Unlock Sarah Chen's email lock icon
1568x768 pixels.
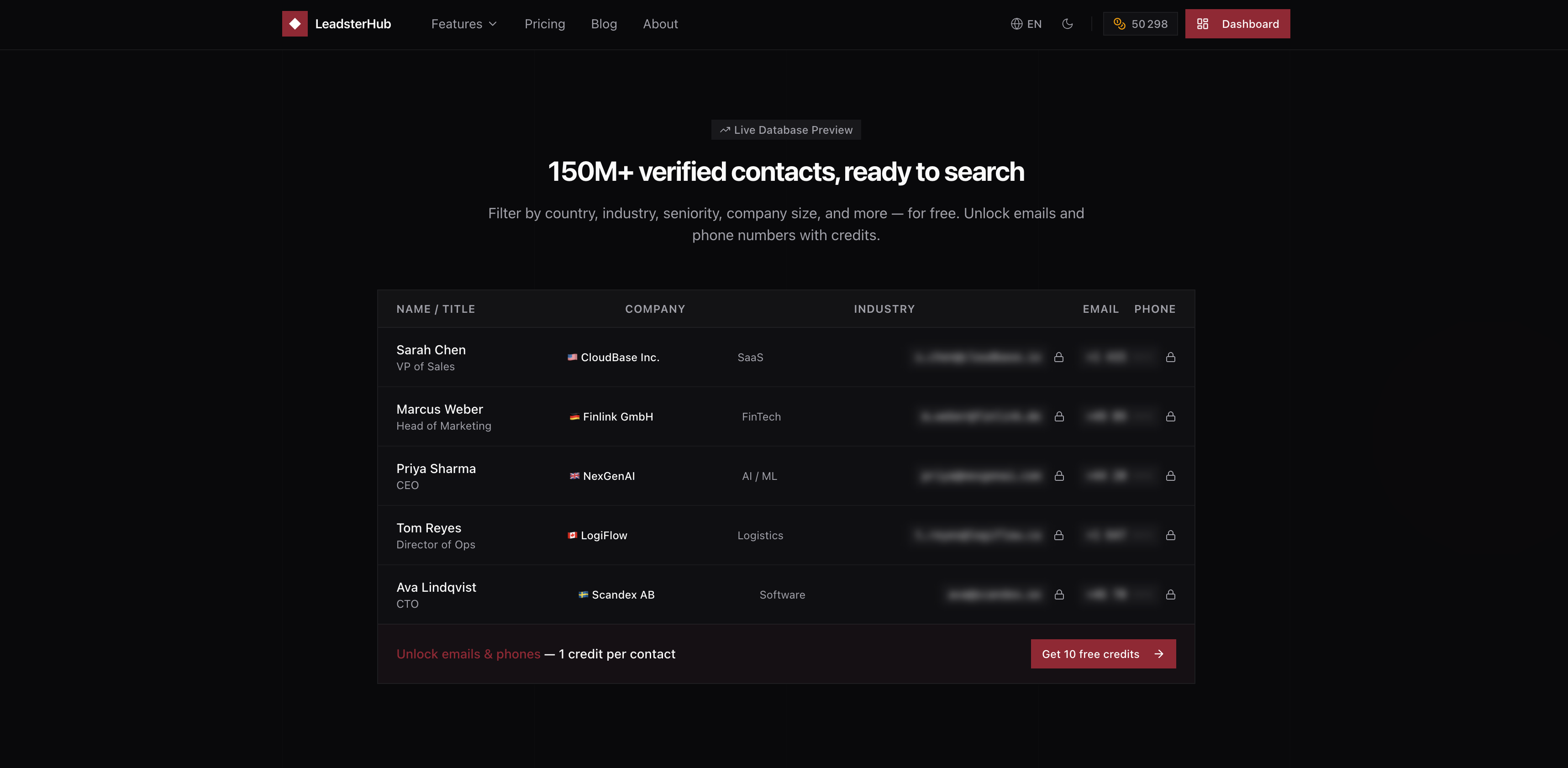coord(1058,357)
